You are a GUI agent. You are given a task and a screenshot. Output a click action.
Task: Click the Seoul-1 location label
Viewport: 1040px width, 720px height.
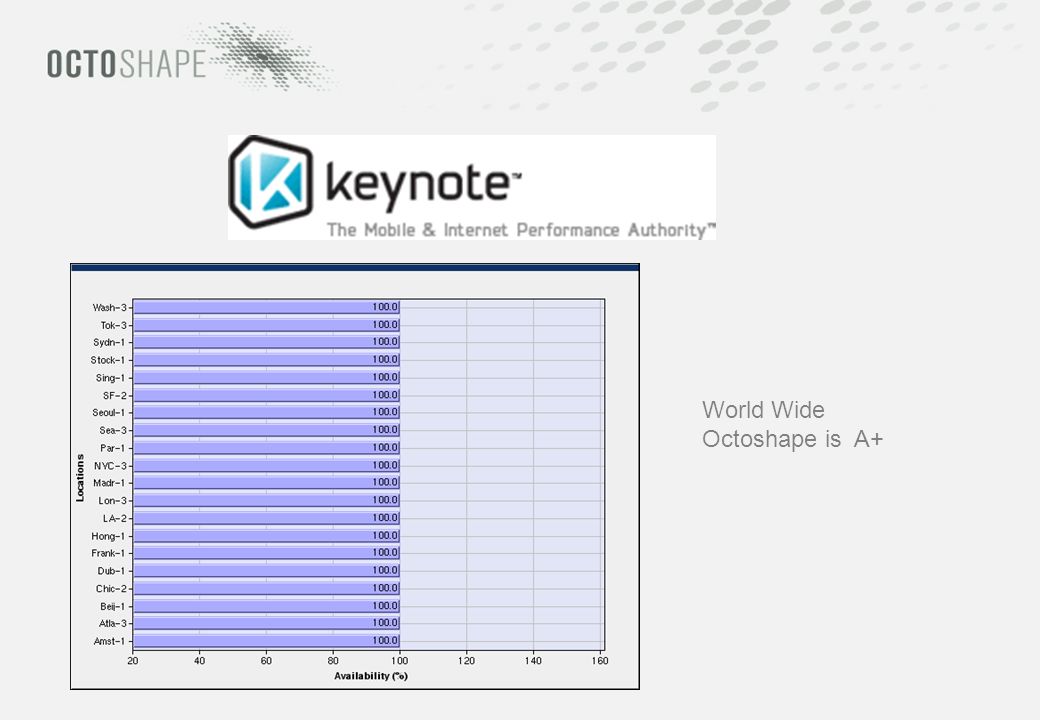pyautogui.click(x=108, y=412)
